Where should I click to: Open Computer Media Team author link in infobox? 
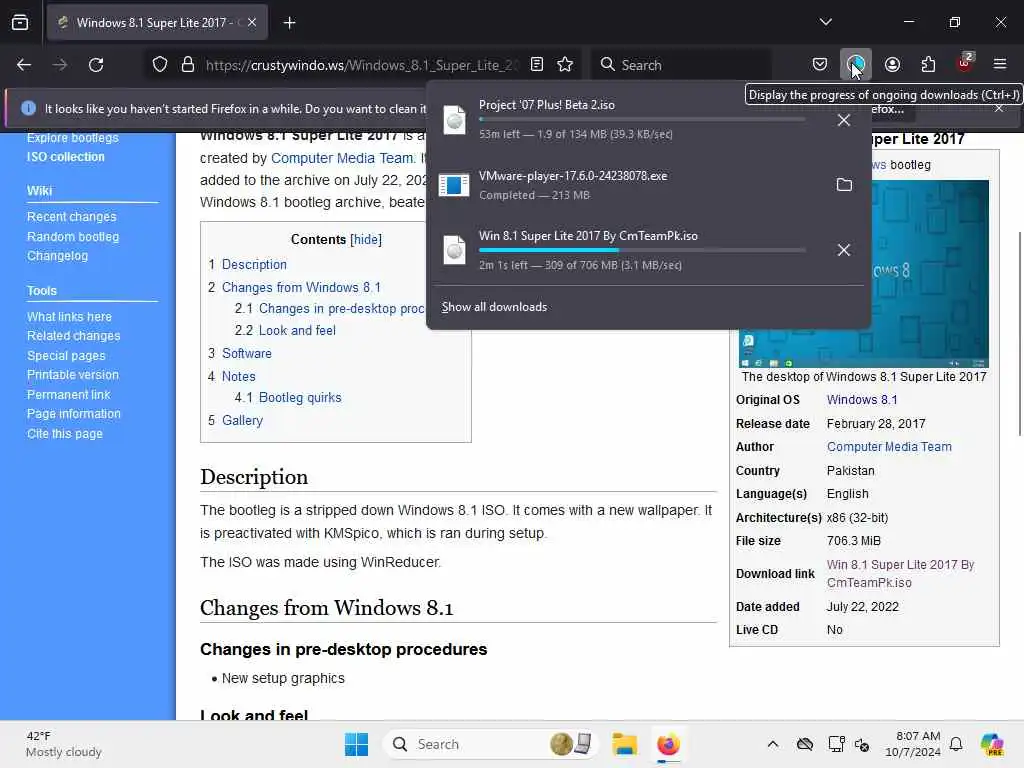coord(889,447)
